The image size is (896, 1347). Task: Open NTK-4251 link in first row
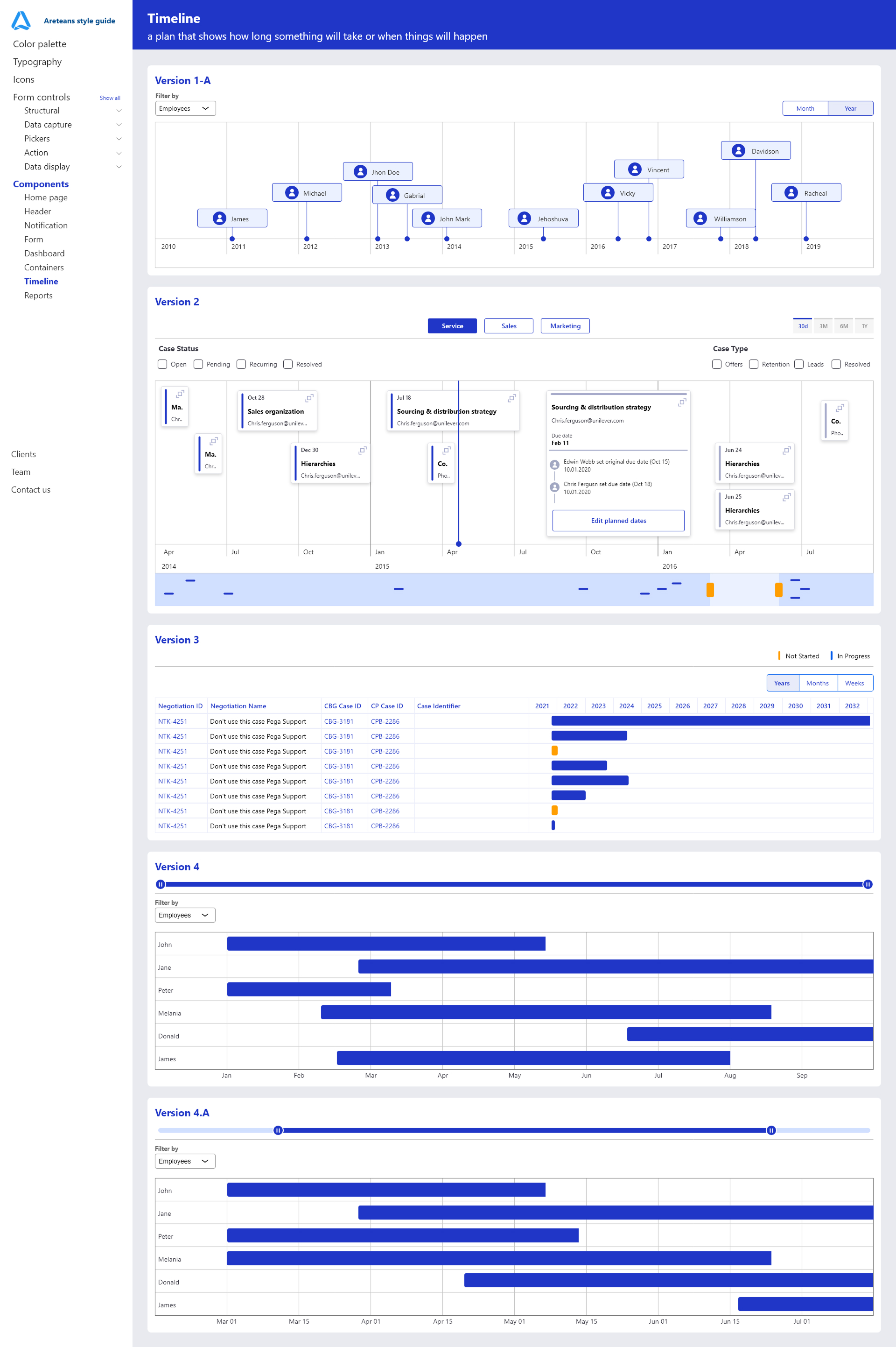pyautogui.click(x=173, y=721)
